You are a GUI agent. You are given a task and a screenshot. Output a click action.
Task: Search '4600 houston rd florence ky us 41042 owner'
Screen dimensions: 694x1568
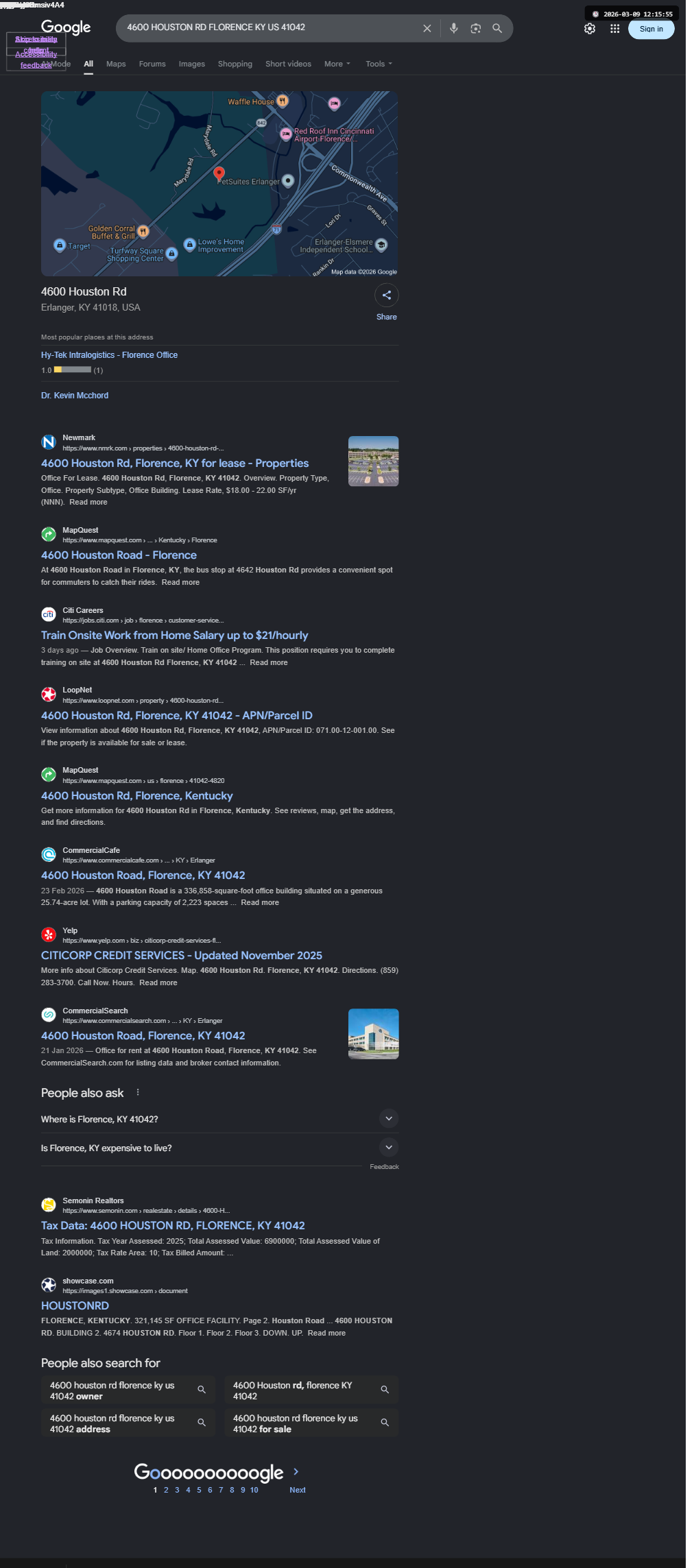click(x=128, y=1390)
